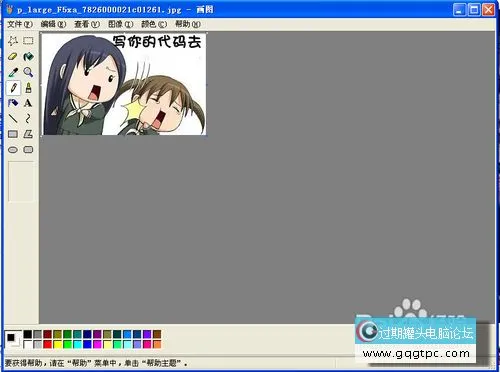Click the bottom-right canvas corner handle
Screen dimensions: 500x372
click(x=207, y=136)
